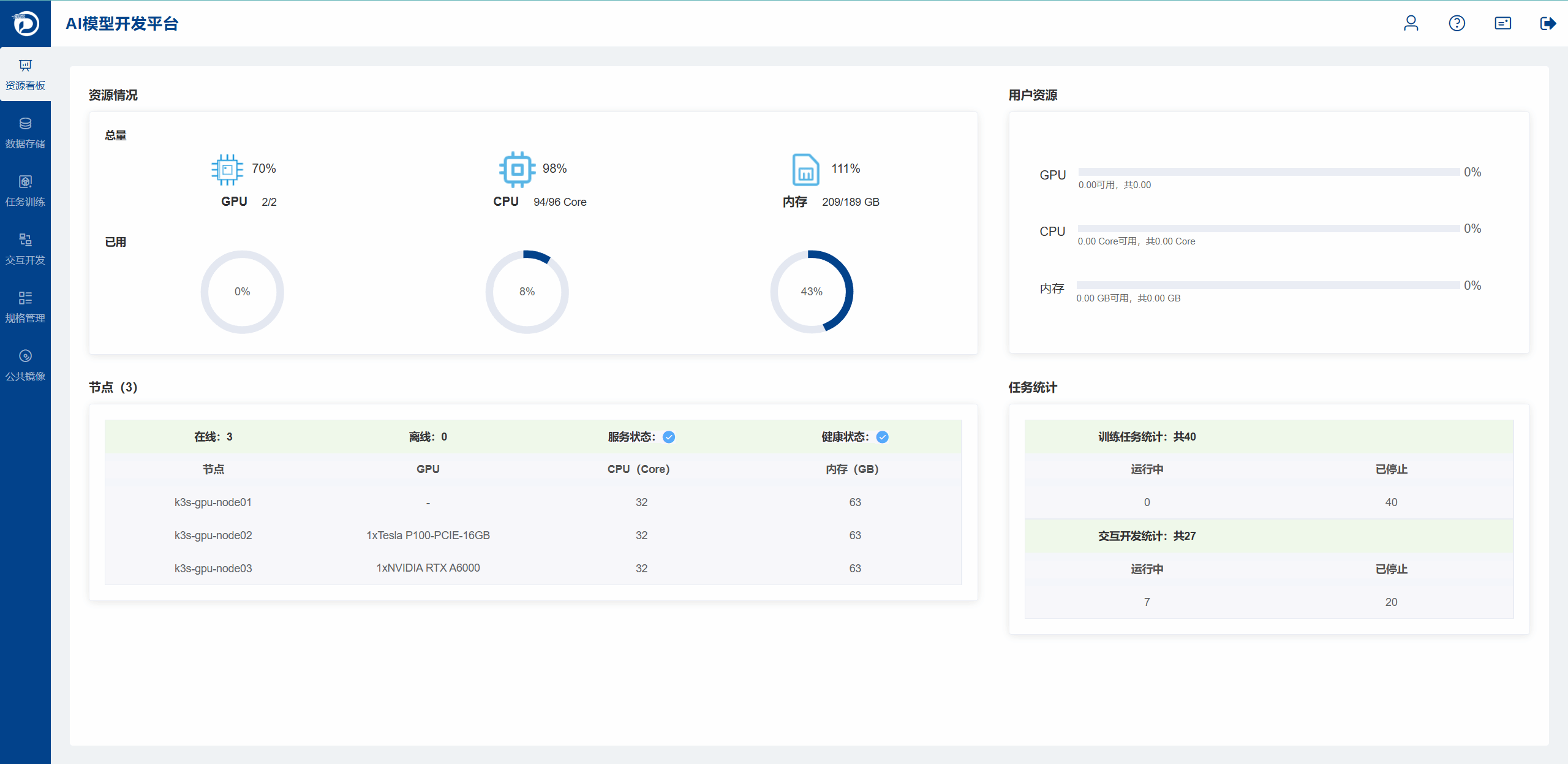Click the GPU chip icon in totals
Viewport: 1568px width, 764px height.
(227, 170)
